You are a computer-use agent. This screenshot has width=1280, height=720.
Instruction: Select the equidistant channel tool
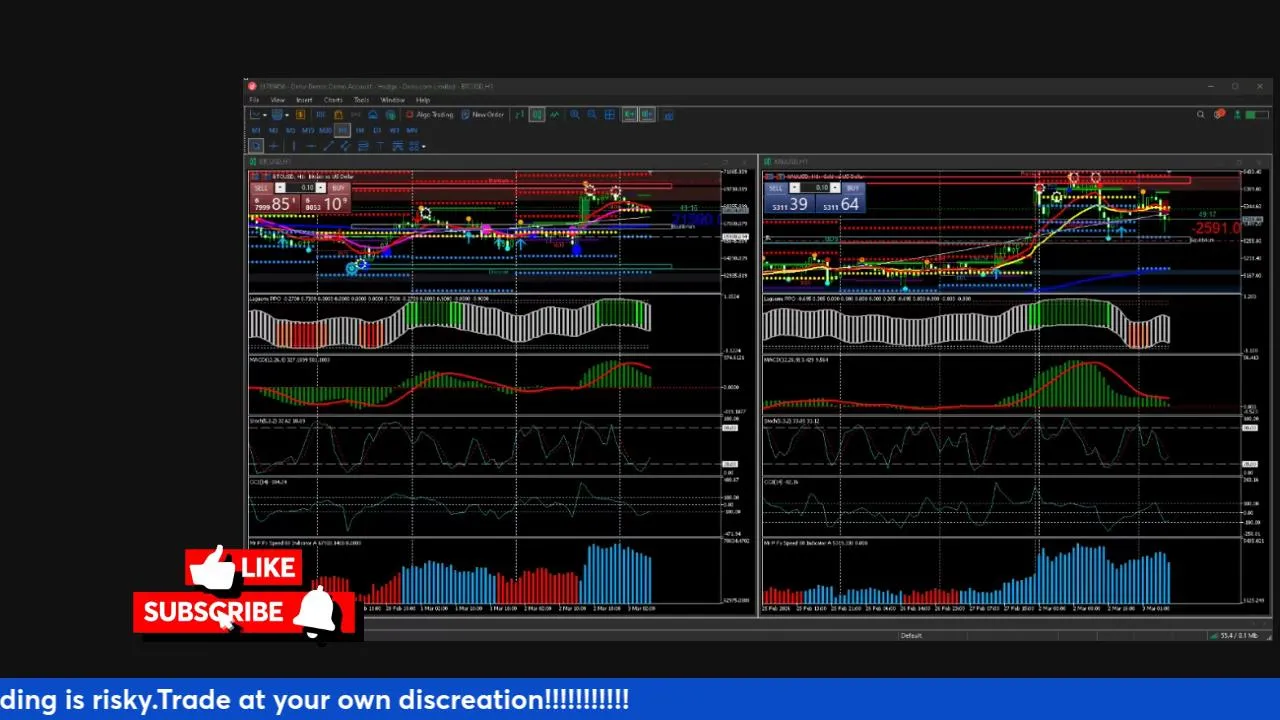click(345, 146)
